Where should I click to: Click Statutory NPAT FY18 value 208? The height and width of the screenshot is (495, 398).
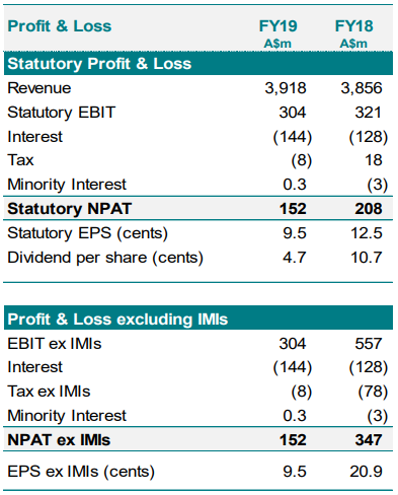coord(368,209)
